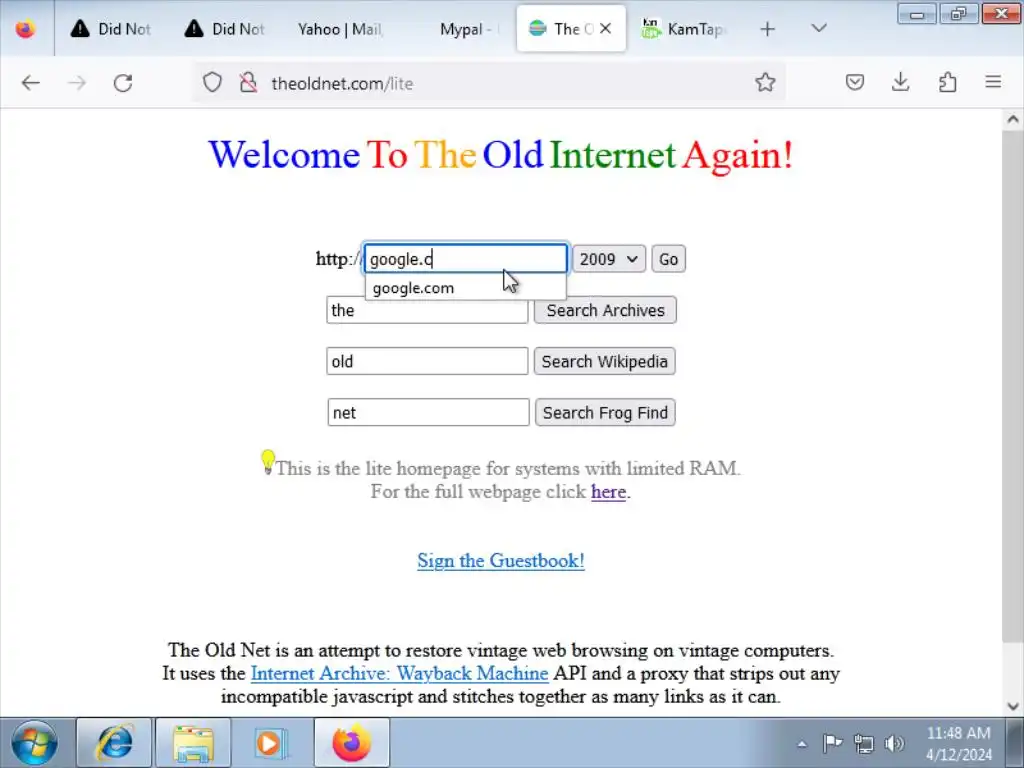This screenshot has height=768, width=1024.
Task: Open the Save to Pocket icon
Action: 855,82
